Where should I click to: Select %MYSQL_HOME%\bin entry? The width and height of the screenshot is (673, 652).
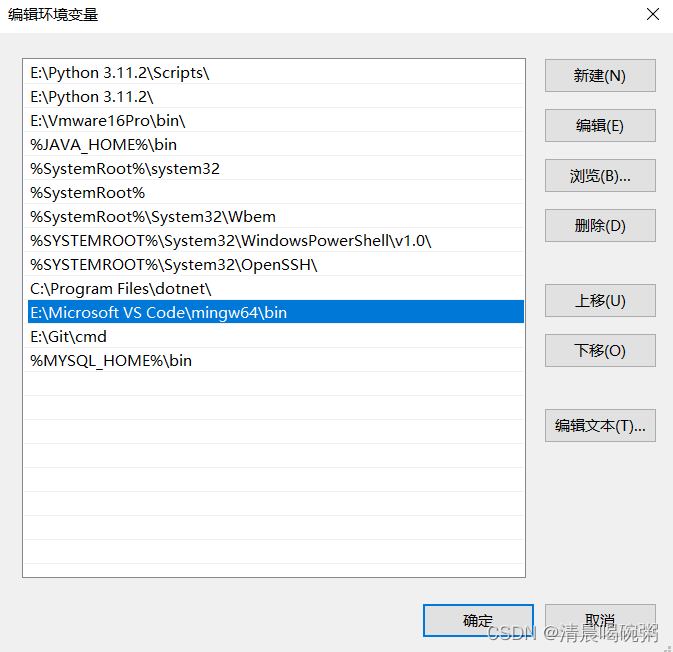pyautogui.click(x=276, y=361)
